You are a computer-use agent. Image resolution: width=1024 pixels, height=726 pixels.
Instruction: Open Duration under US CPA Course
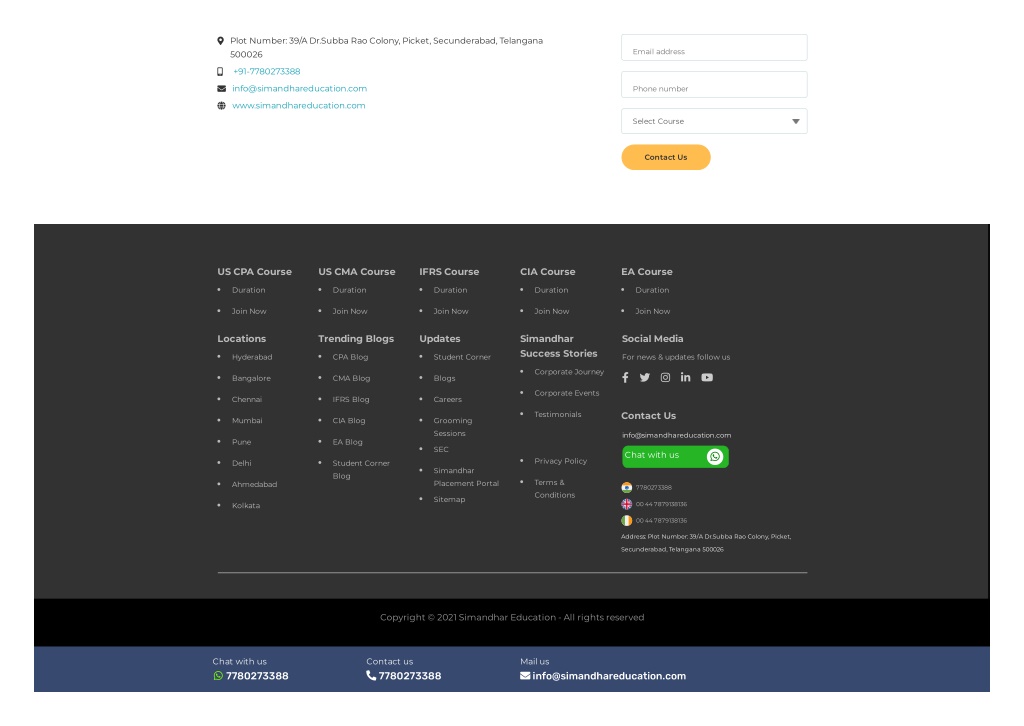pos(248,290)
